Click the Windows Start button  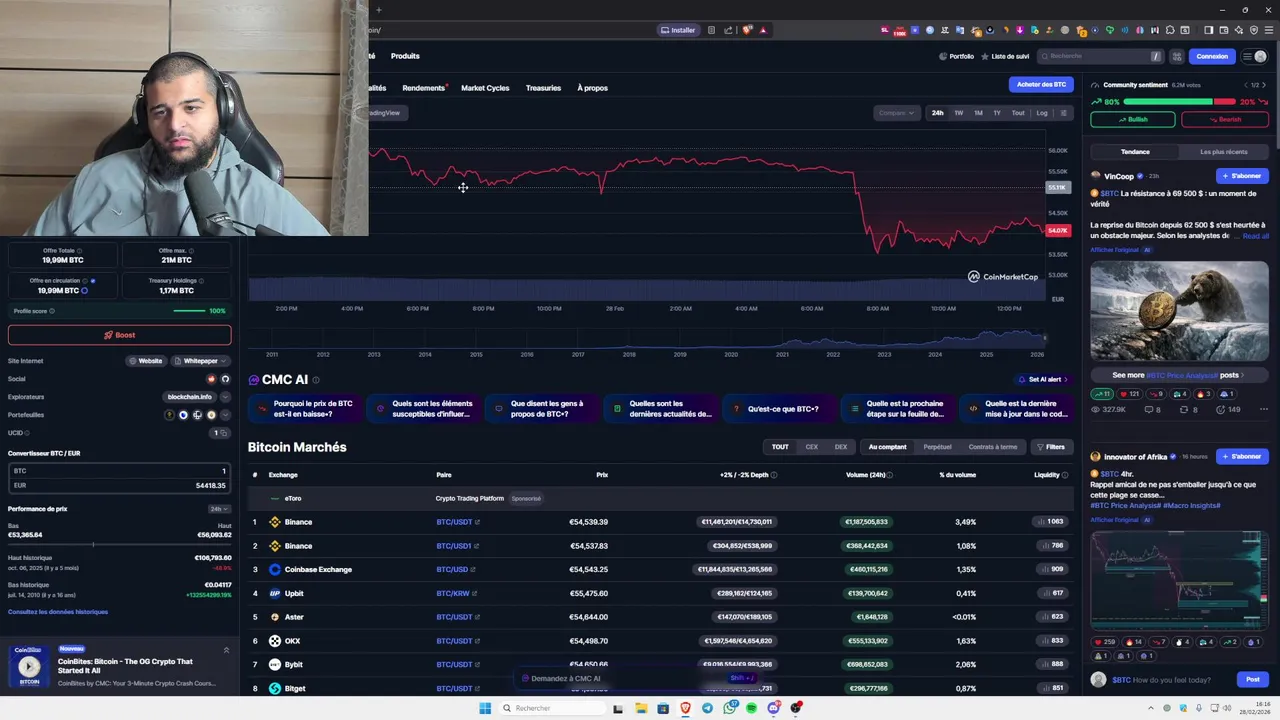point(485,708)
